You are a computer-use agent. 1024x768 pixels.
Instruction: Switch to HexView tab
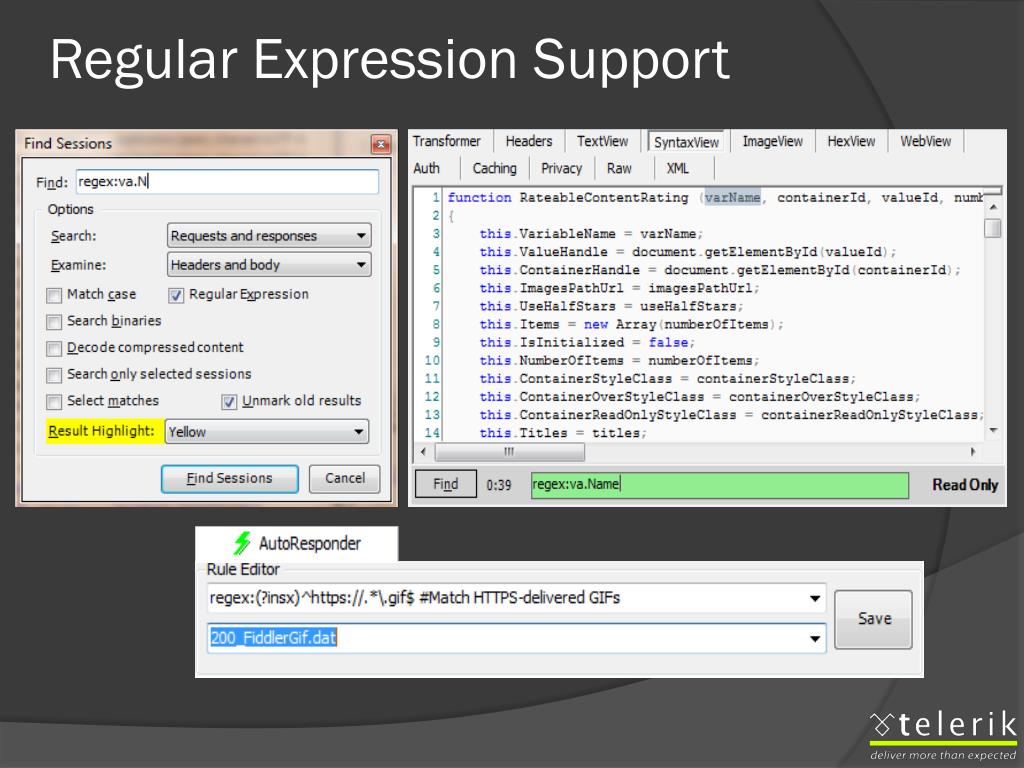point(851,141)
